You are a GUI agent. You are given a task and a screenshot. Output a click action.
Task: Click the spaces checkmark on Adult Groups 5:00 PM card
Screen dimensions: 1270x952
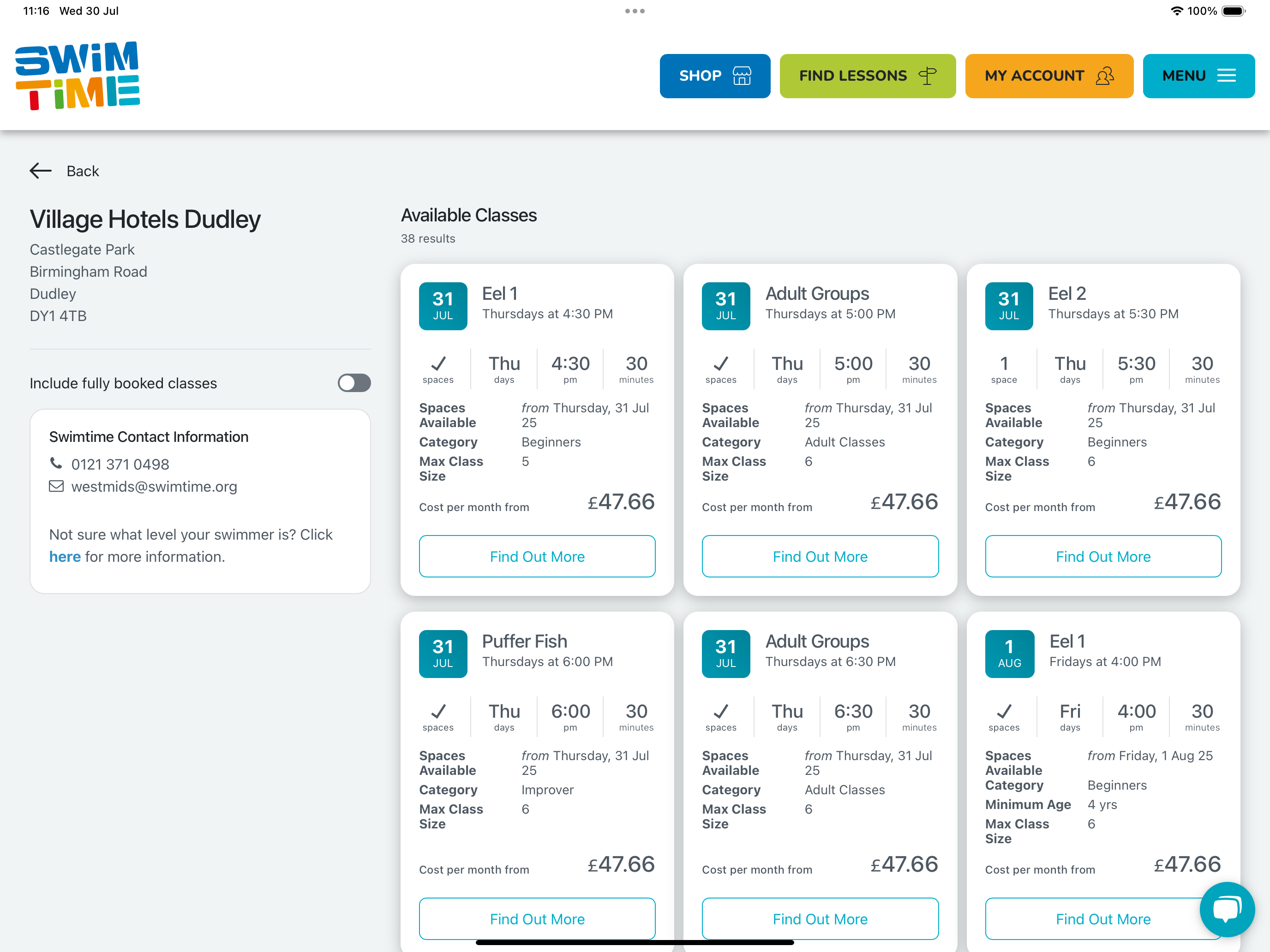[720, 363]
